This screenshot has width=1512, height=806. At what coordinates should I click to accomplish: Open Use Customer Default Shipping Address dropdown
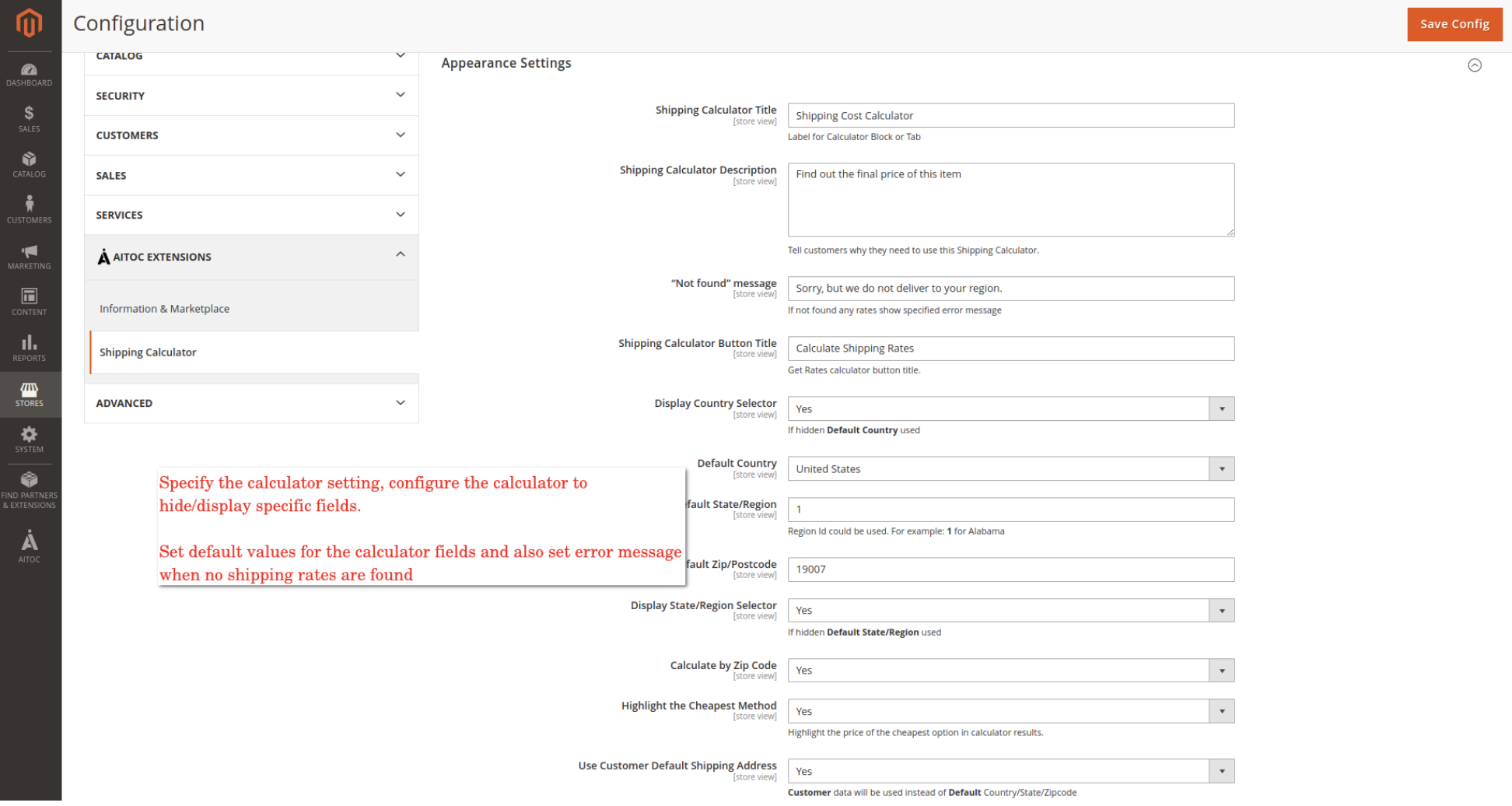pos(1010,771)
